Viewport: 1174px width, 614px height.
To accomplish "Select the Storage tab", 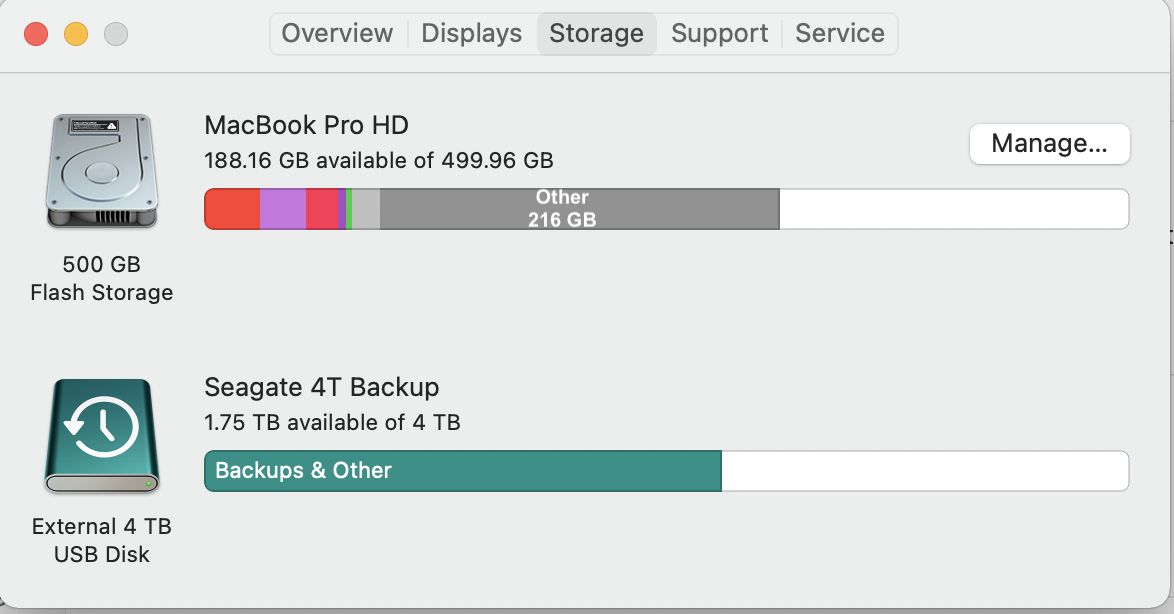I will point(596,33).
